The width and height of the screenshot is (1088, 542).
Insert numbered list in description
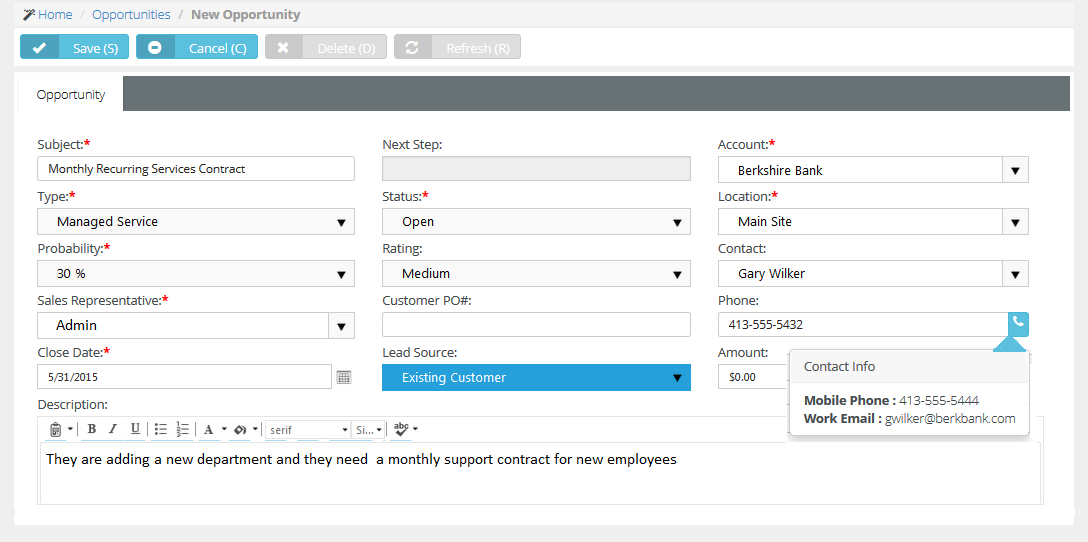[182, 428]
